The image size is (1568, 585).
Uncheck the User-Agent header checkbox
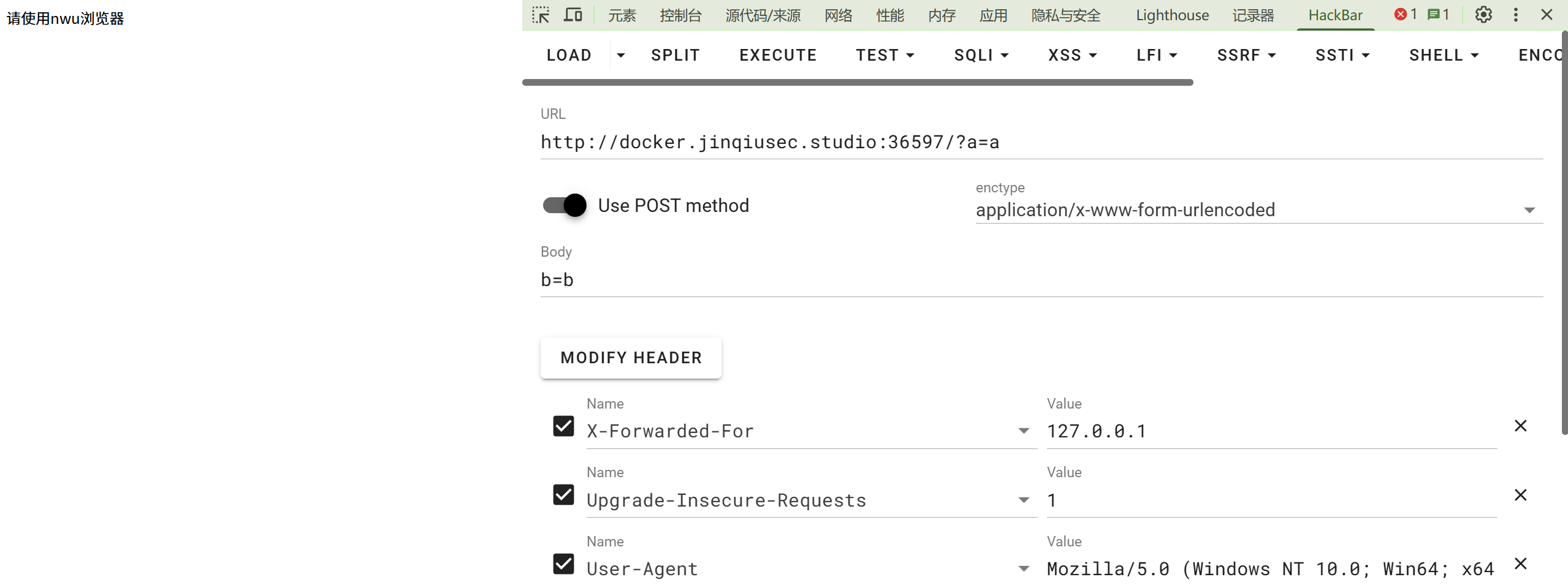point(563,564)
